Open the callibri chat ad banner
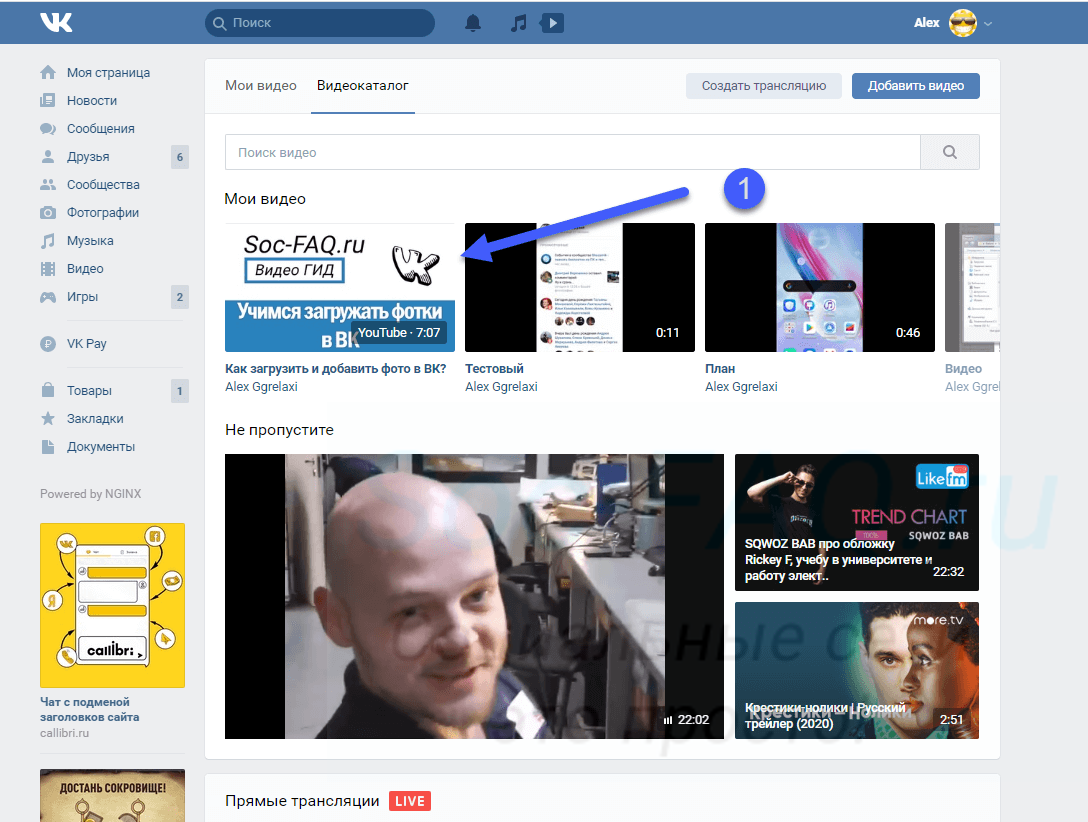This screenshot has height=822, width=1088. click(112, 605)
